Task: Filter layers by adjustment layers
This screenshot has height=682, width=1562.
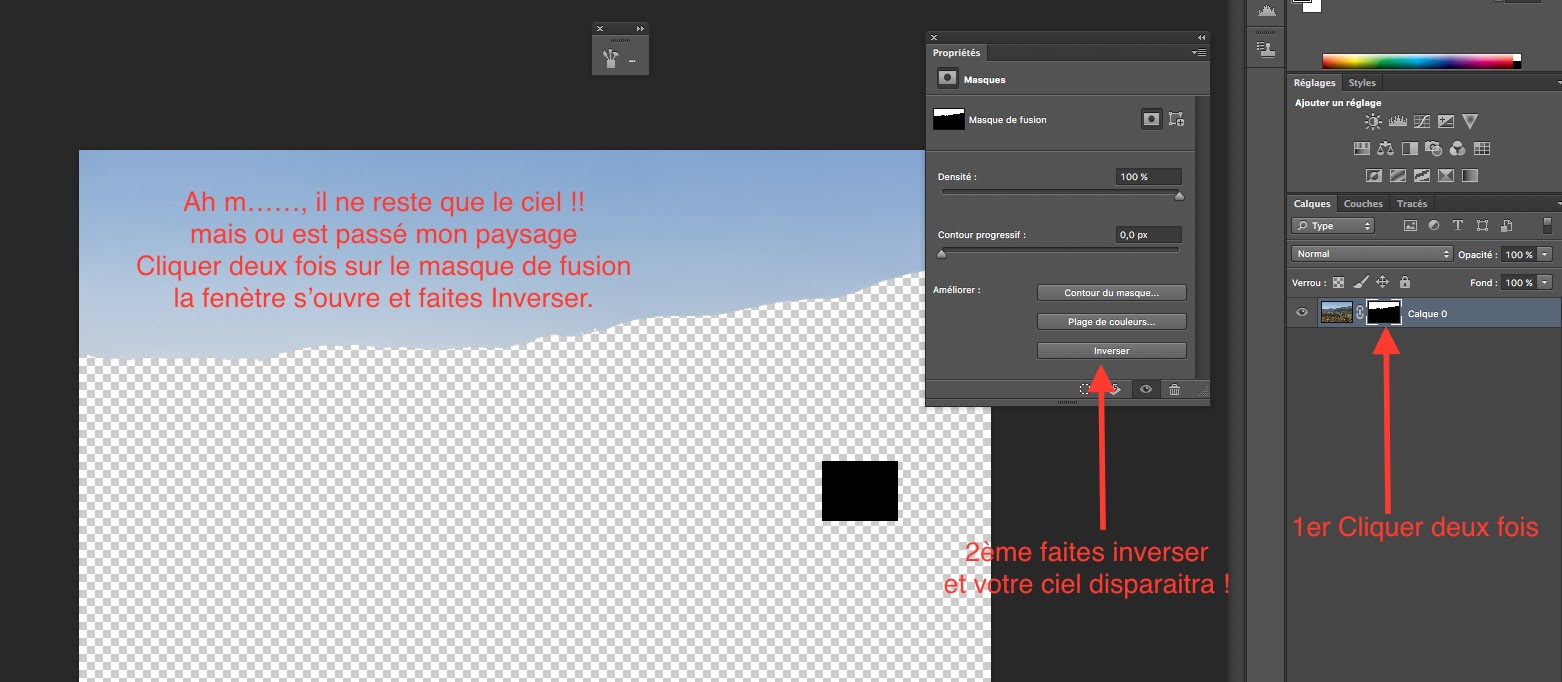Action: coord(1434,226)
